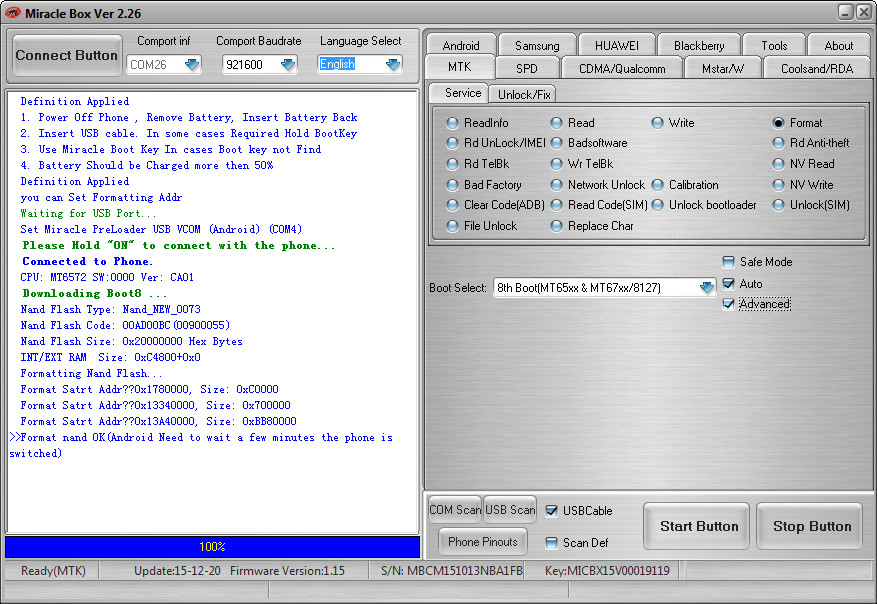877x604 pixels.
Task: Open Phone Pinouts
Action: pyautogui.click(x=483, y=541)
